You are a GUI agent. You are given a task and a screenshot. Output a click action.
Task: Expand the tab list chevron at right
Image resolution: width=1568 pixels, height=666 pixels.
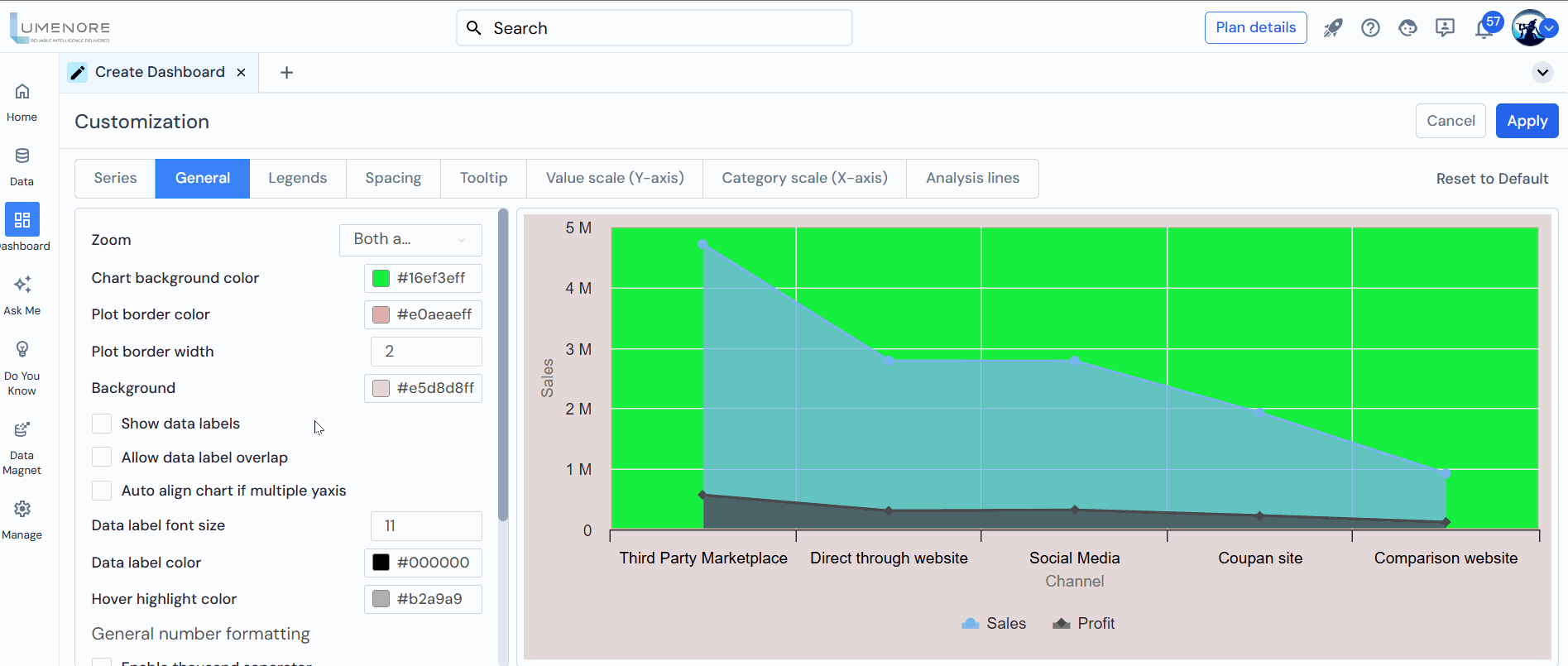[1542, 73]
